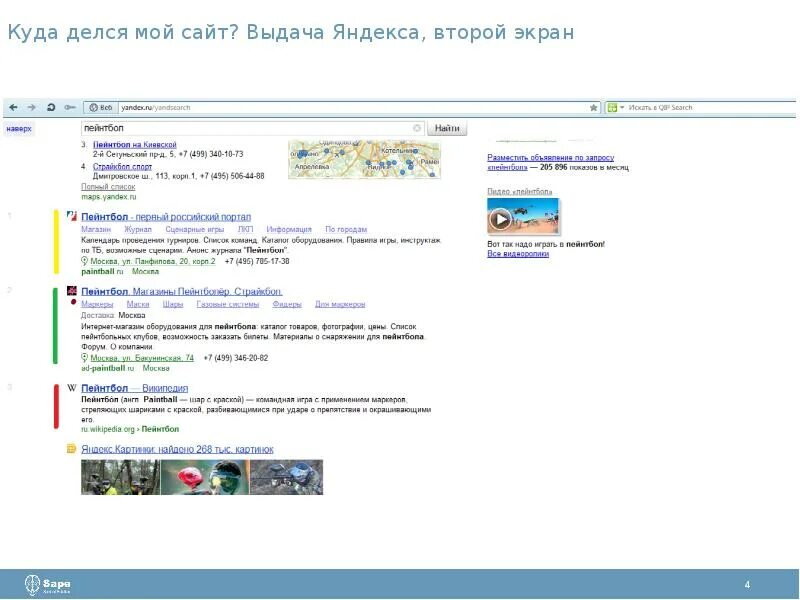Click the 'ru.wikipedia.org › Пейнтбол' URL

(130, 430)
